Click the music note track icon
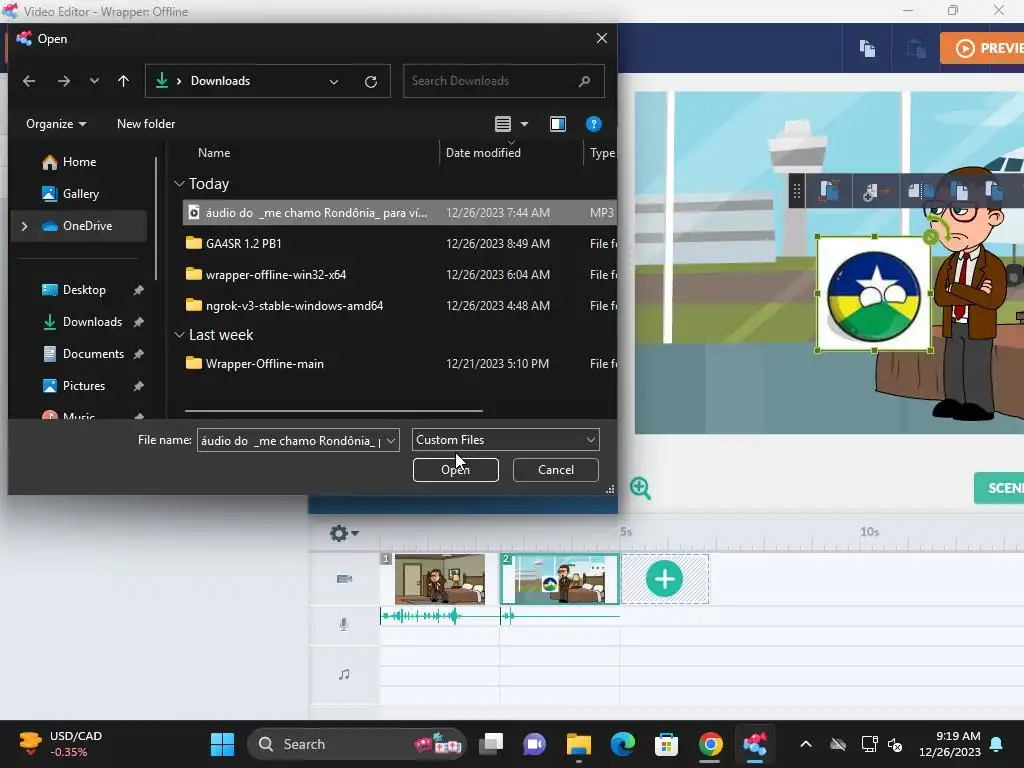The height and width of the screenshot is (768, 1024). pos(344,674)
